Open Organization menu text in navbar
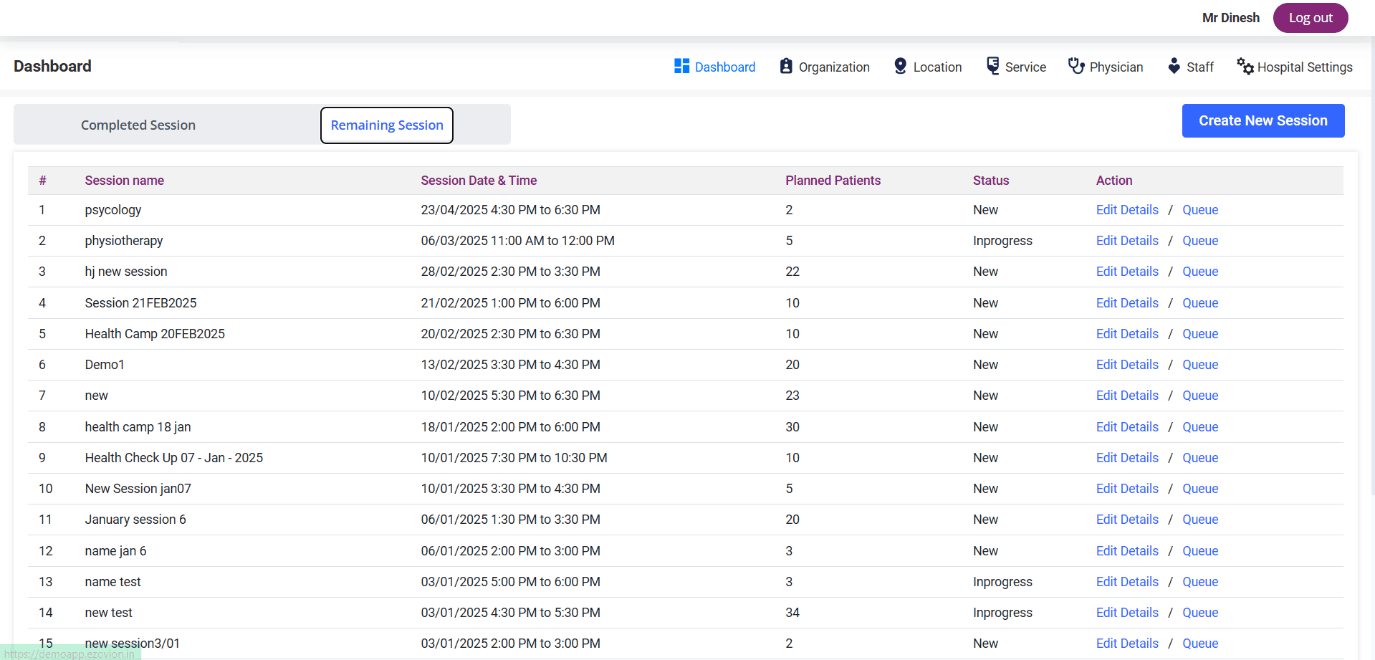This screenshot has width=1375, height=660. click(834, 67)
